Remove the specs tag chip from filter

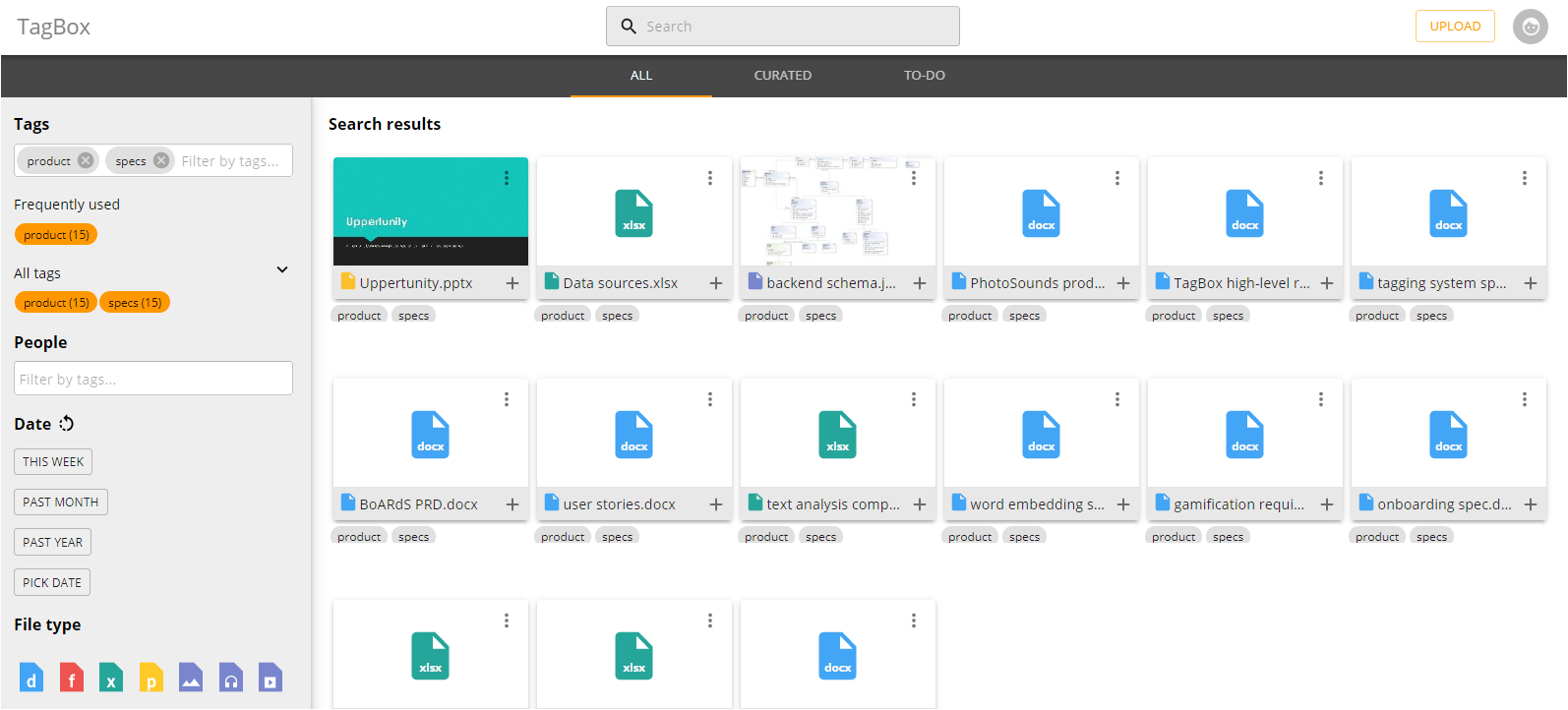[161, 160]
